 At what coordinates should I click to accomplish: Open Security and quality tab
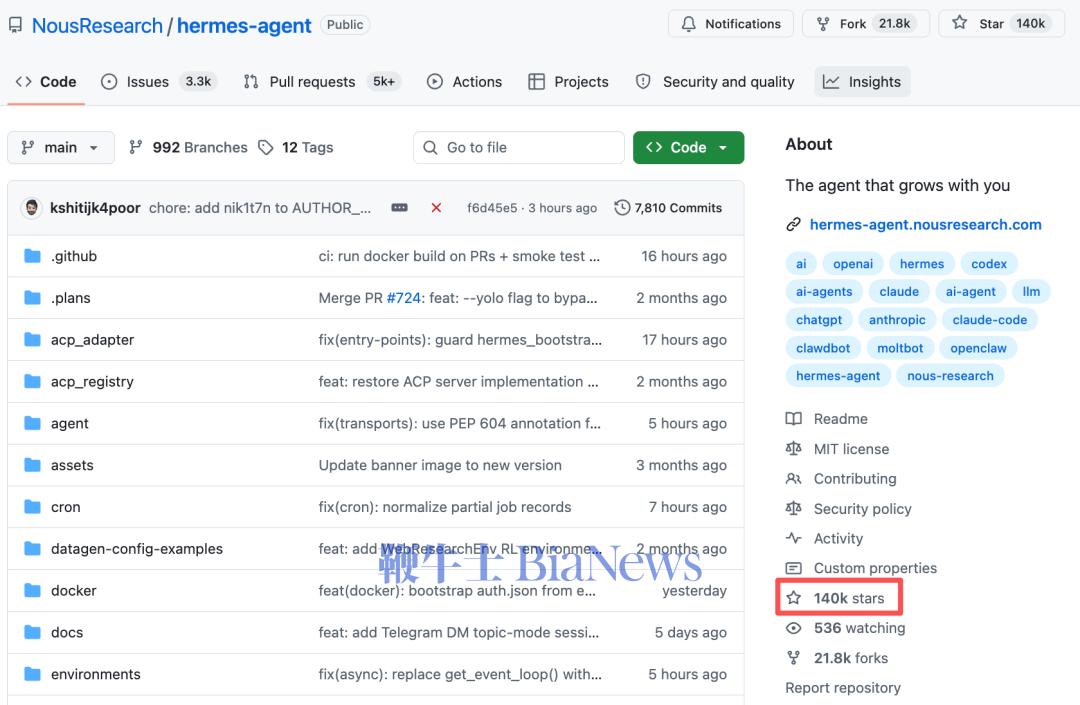click(715, 82)
